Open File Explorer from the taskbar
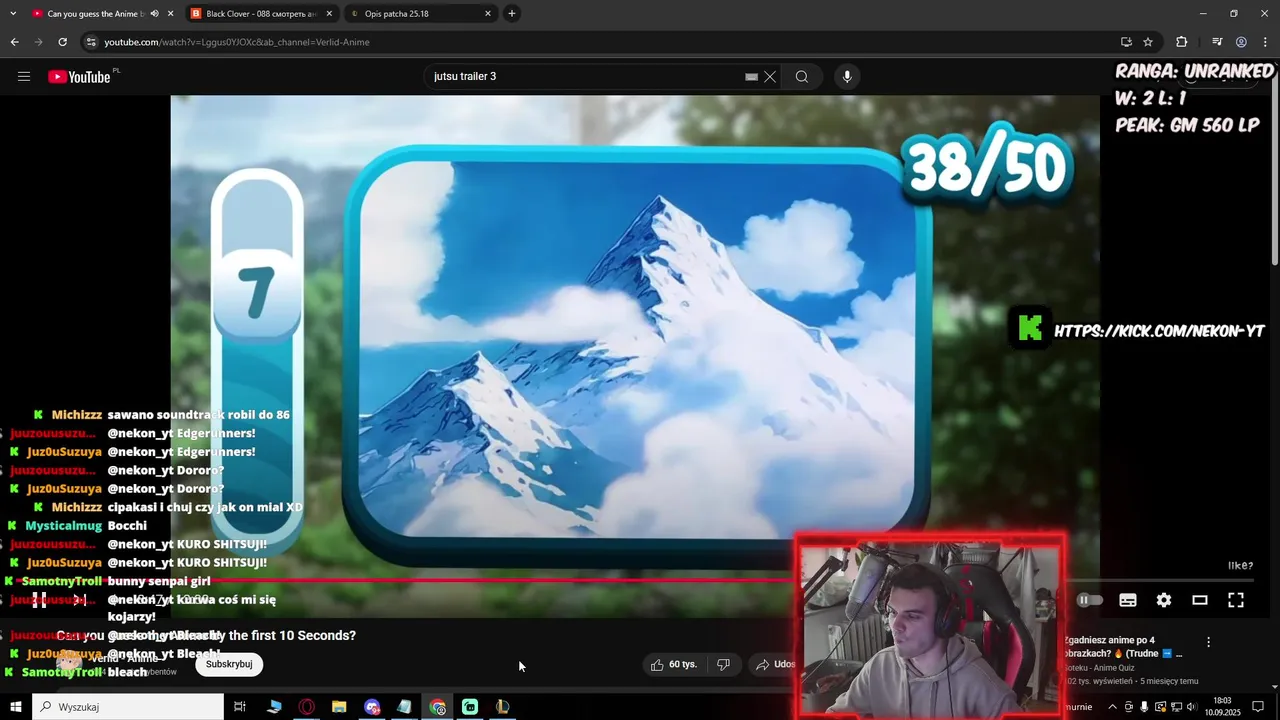1280x720 pixels. tap(339, 707)
